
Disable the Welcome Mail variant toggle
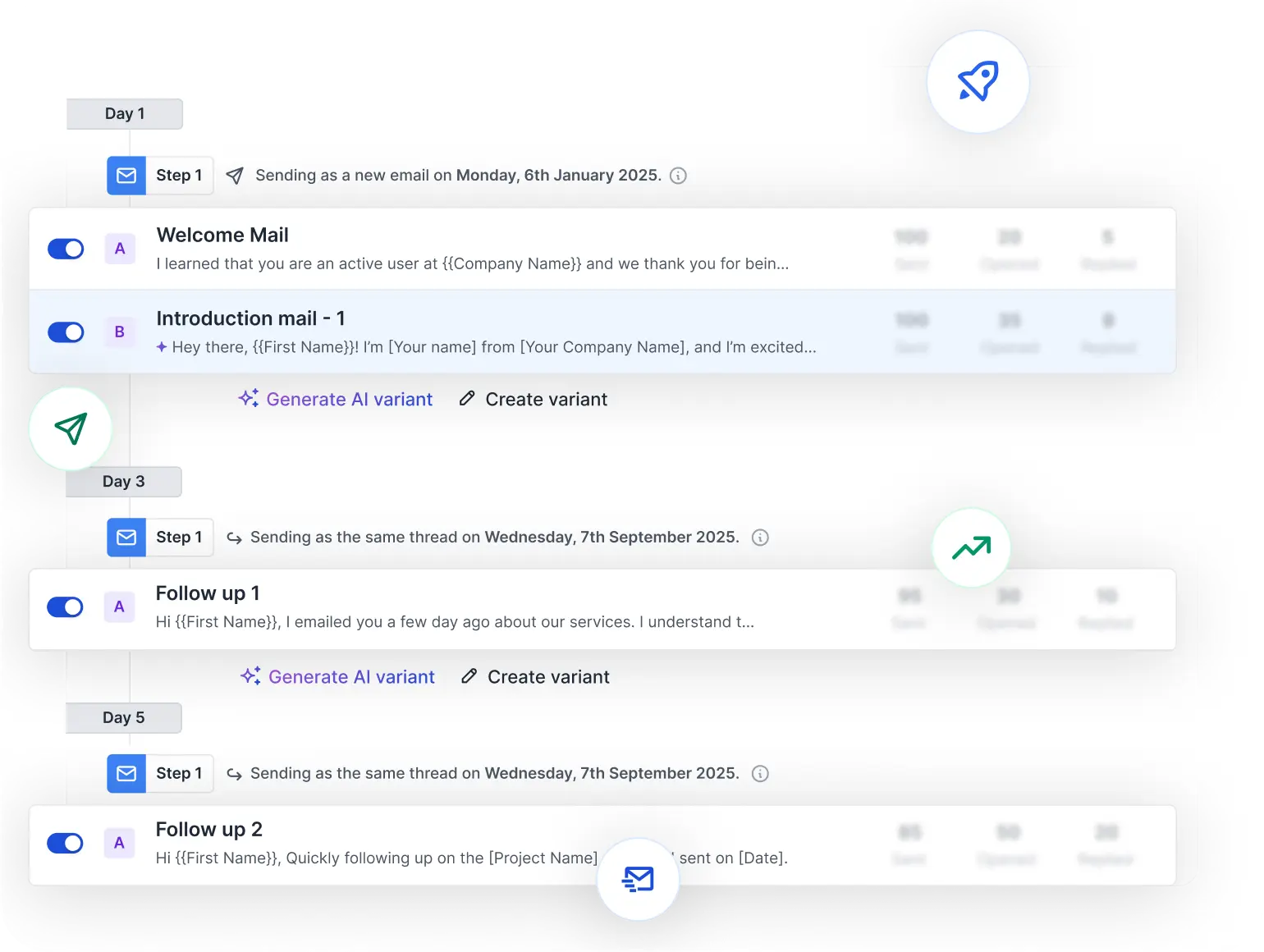66,249
